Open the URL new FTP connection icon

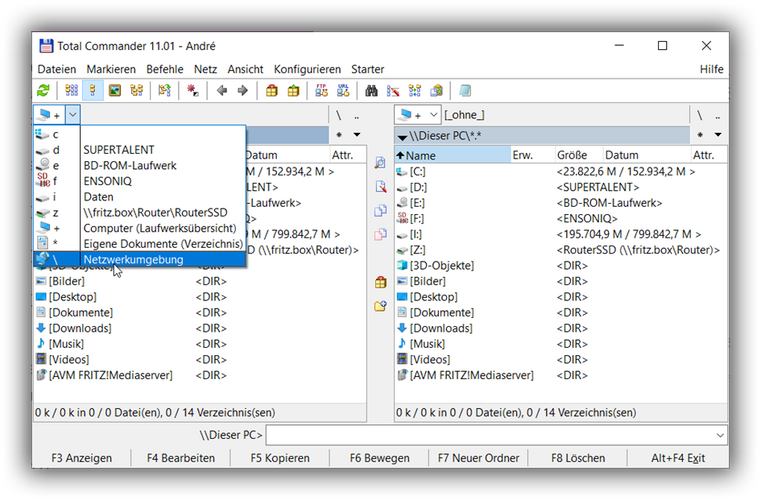coord(343,90)
